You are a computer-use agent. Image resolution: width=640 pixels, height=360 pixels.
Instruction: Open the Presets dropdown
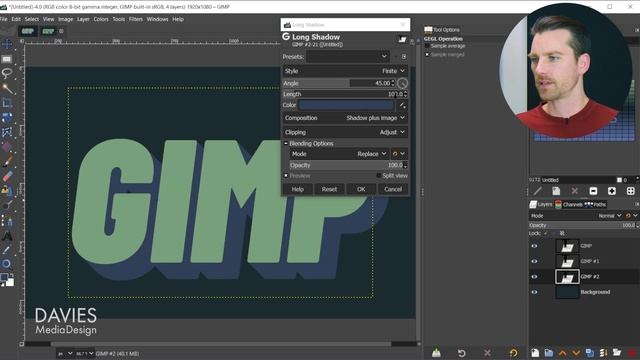point(348,56)
